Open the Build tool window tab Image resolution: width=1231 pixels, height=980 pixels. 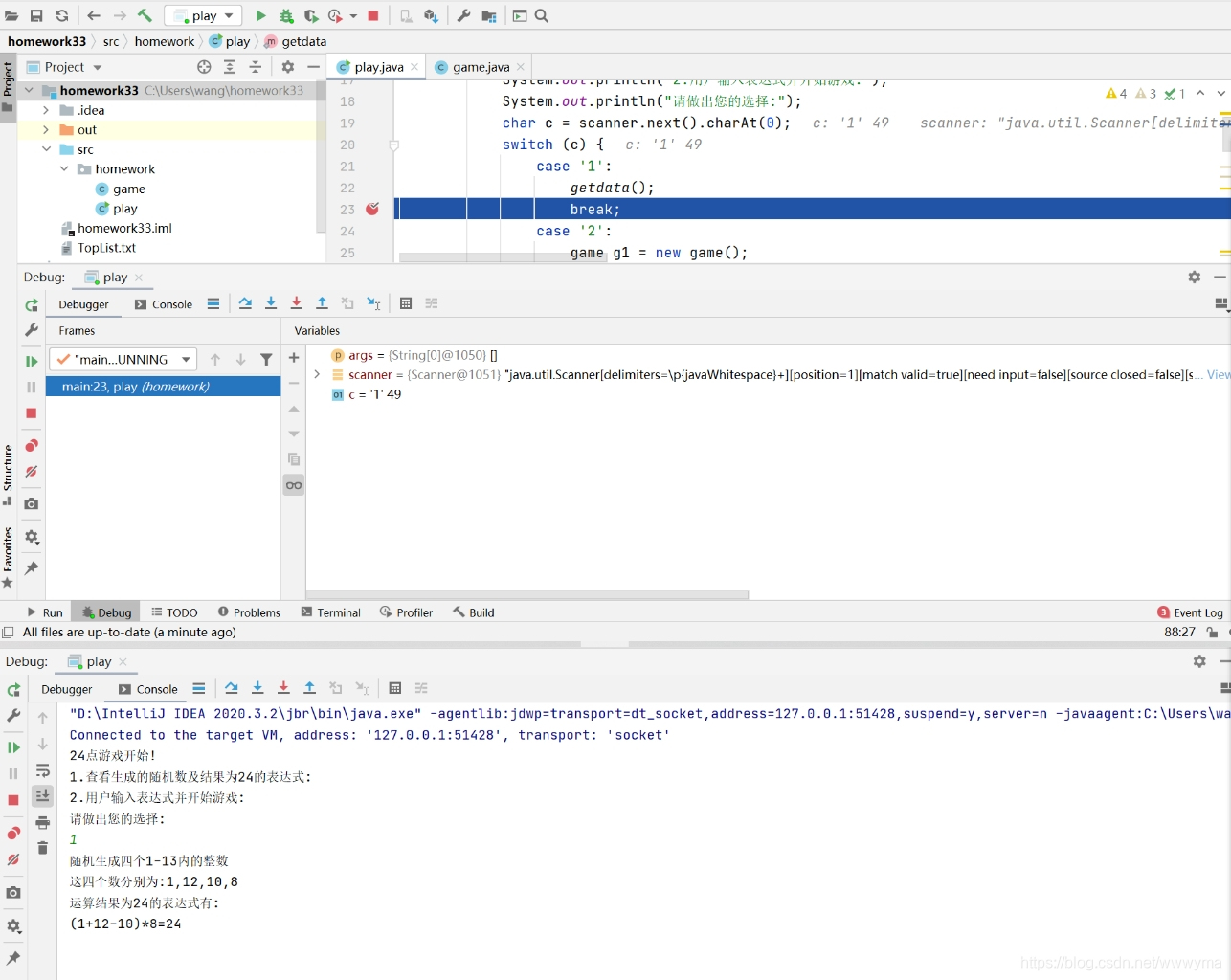click(x=474, y=612)
